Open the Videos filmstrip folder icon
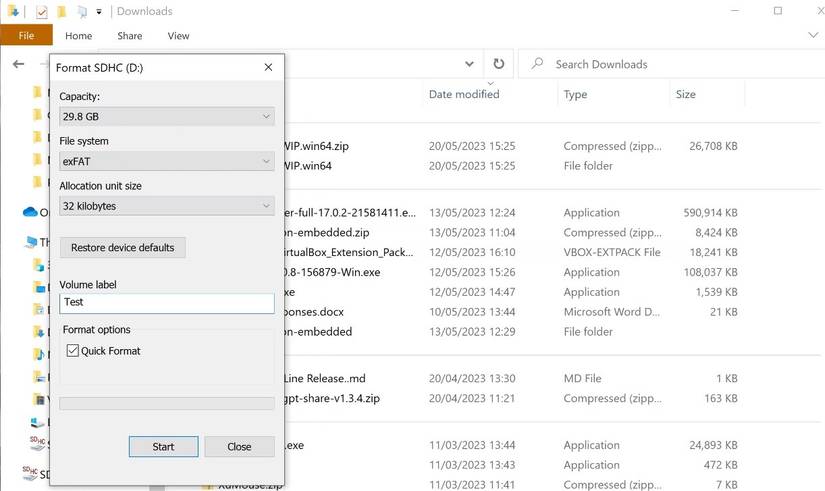 pyautogui.click(x=38, y=399)
